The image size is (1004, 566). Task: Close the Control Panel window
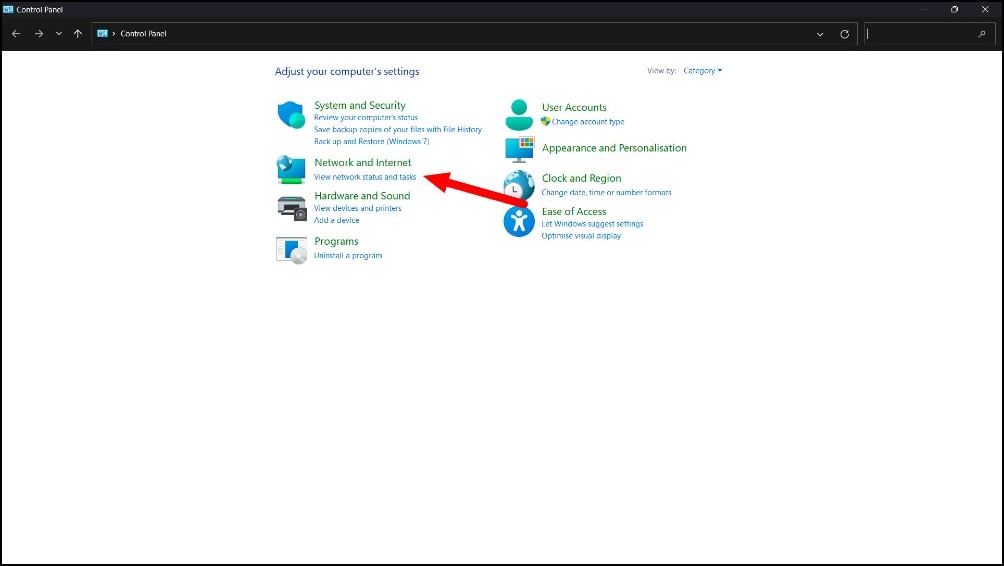[985, 9]
